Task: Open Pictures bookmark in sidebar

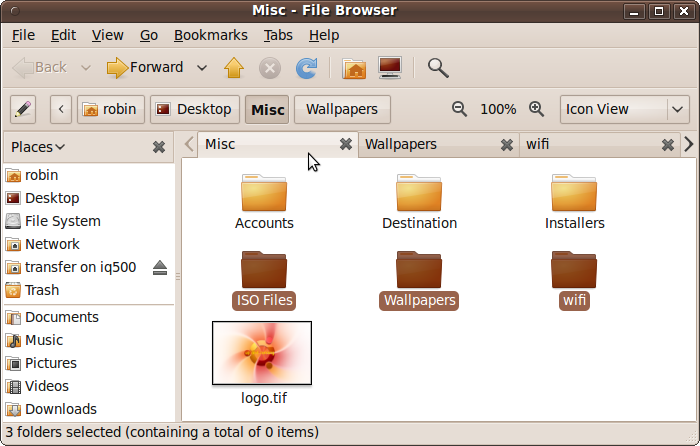Action: pos(88,363)
